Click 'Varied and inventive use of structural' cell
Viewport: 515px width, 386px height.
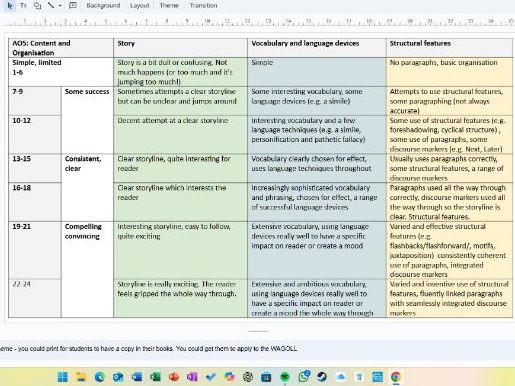(449, 298)
